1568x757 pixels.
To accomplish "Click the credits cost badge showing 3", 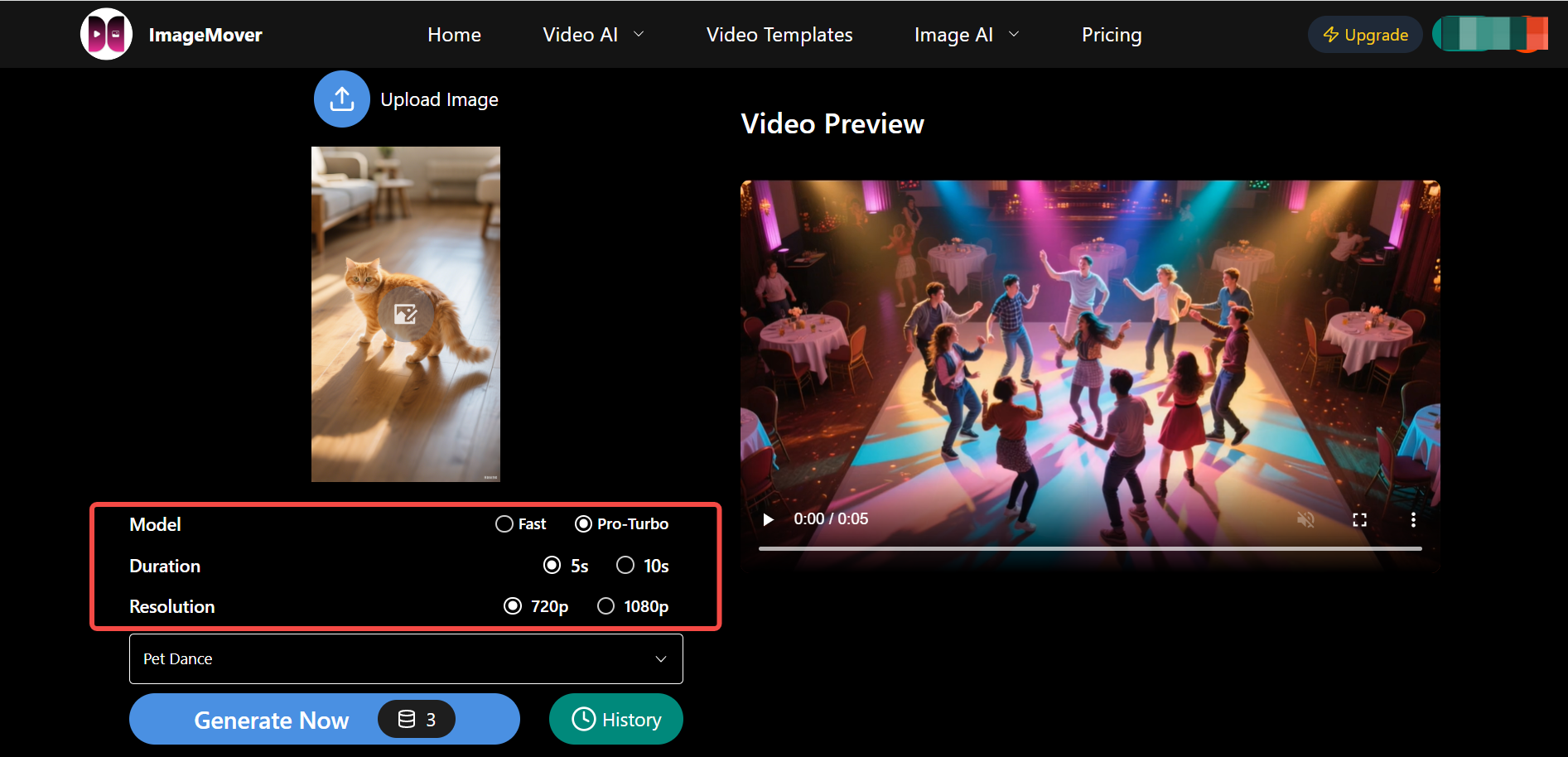I will [417, 719].
